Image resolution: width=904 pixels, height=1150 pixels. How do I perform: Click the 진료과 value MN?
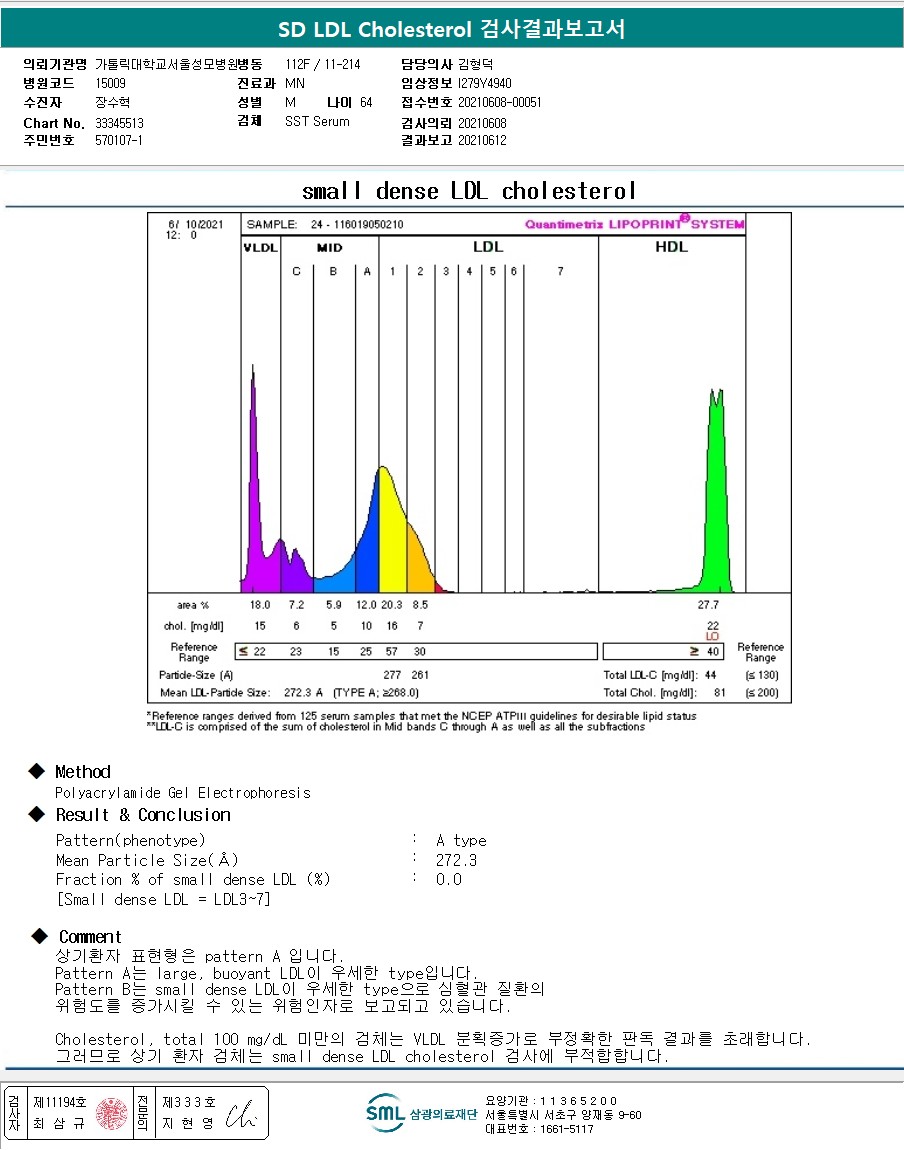(295, 84)
